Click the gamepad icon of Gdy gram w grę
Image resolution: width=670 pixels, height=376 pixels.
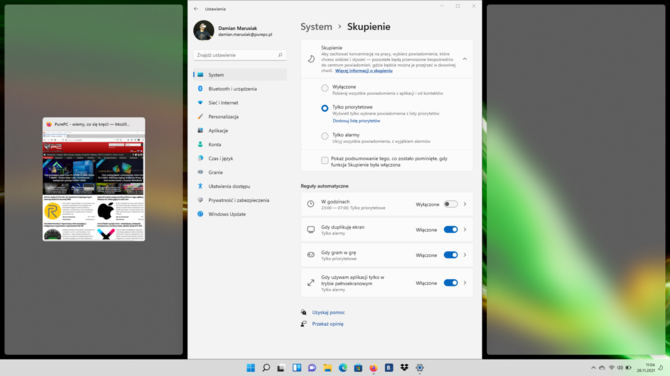pyautogui.click(x=311, y=255)
